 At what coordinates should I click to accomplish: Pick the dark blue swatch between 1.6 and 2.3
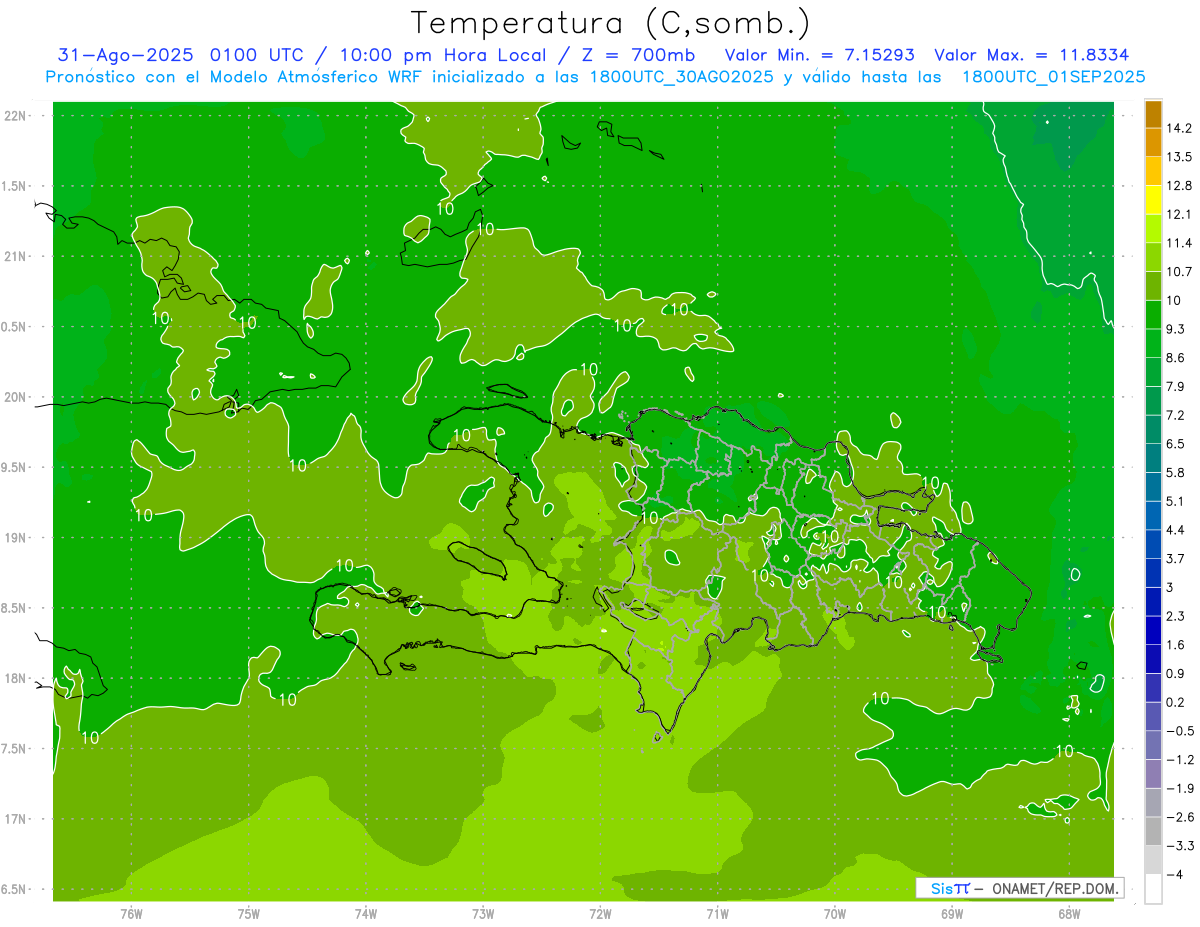tap(1153, 631)
